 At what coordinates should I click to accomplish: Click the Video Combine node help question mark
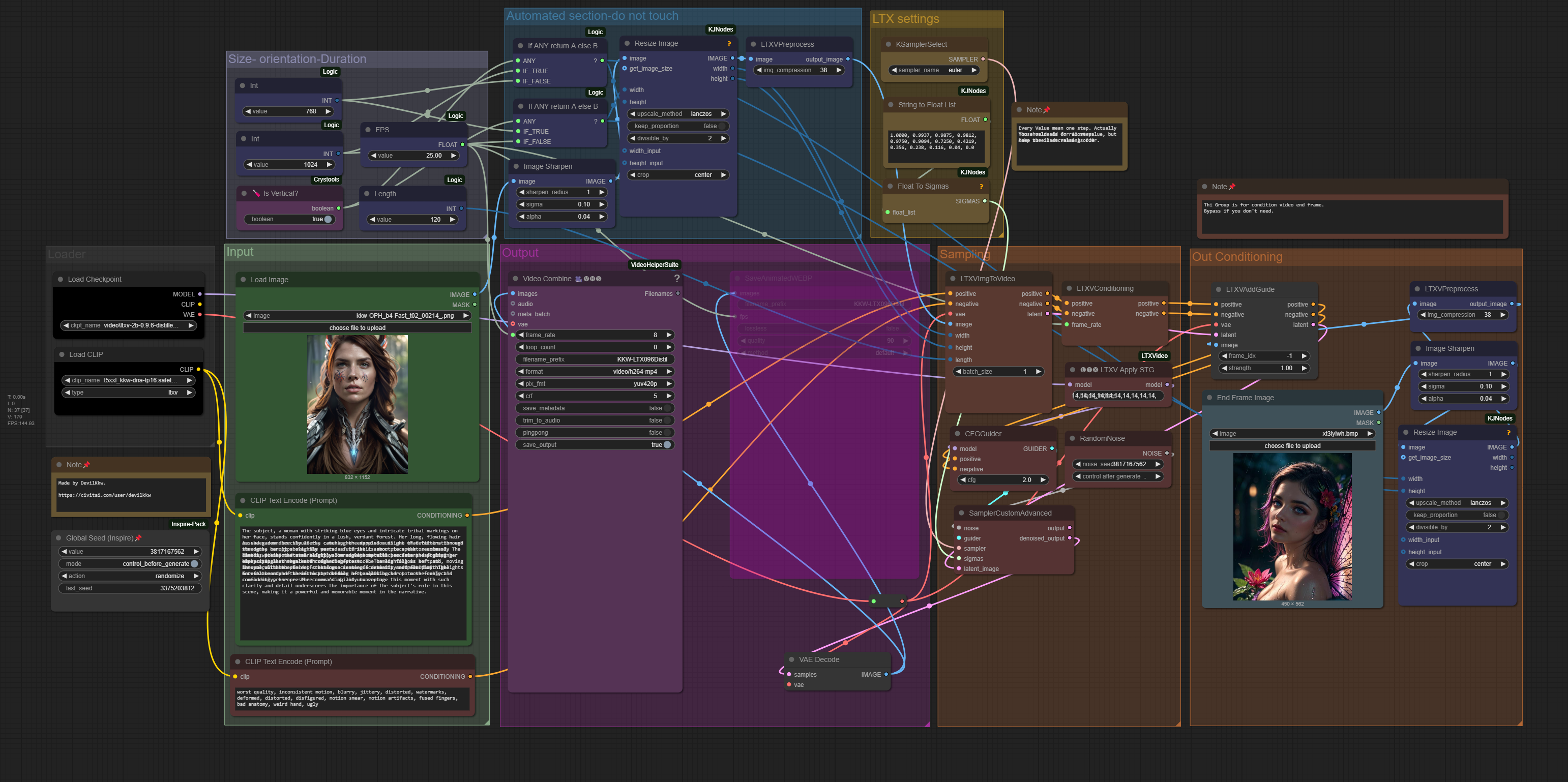(677, 279)
